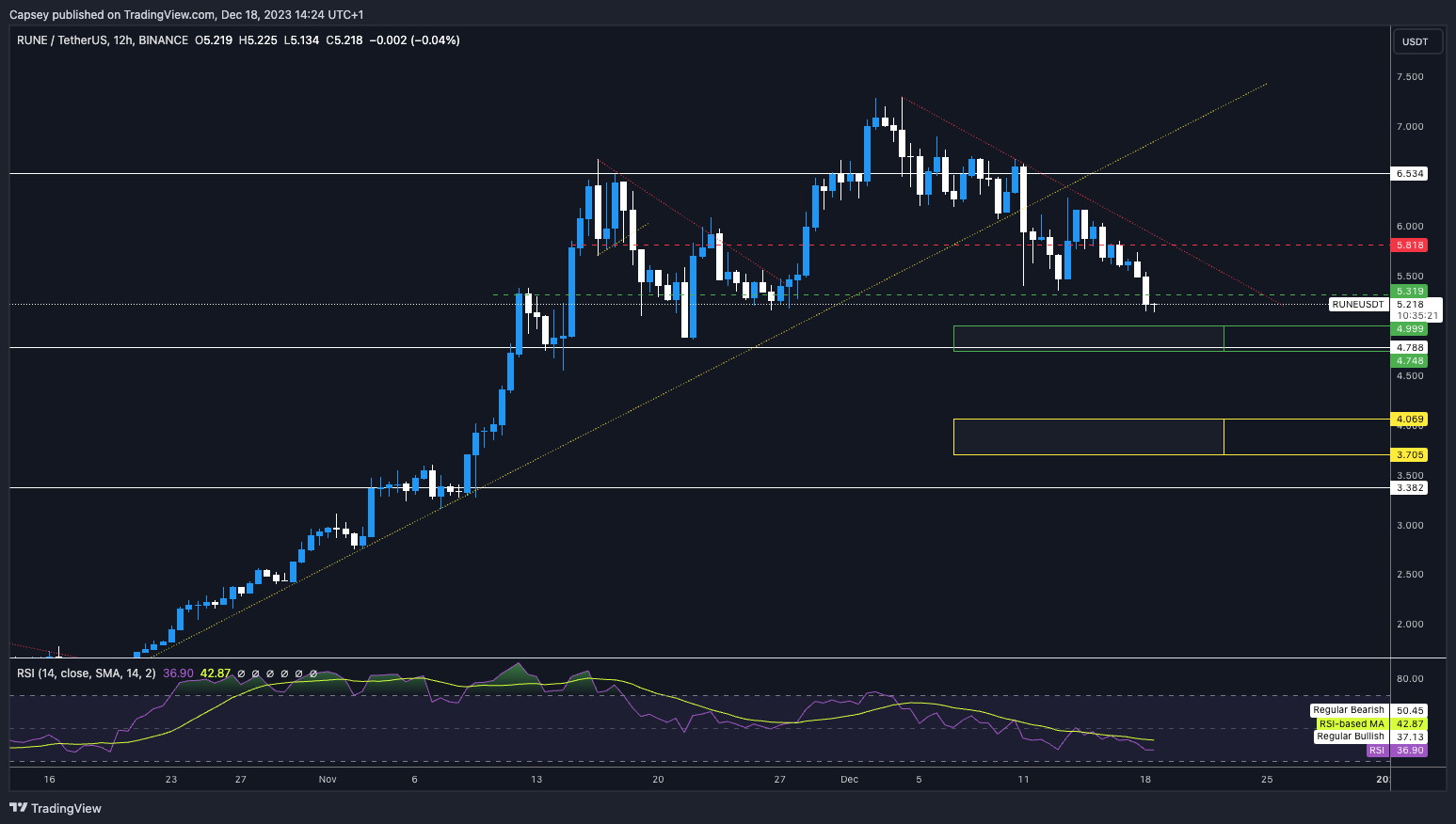
Task: Click the 3.000 tick on price axis
Action: click(1410, 526)
